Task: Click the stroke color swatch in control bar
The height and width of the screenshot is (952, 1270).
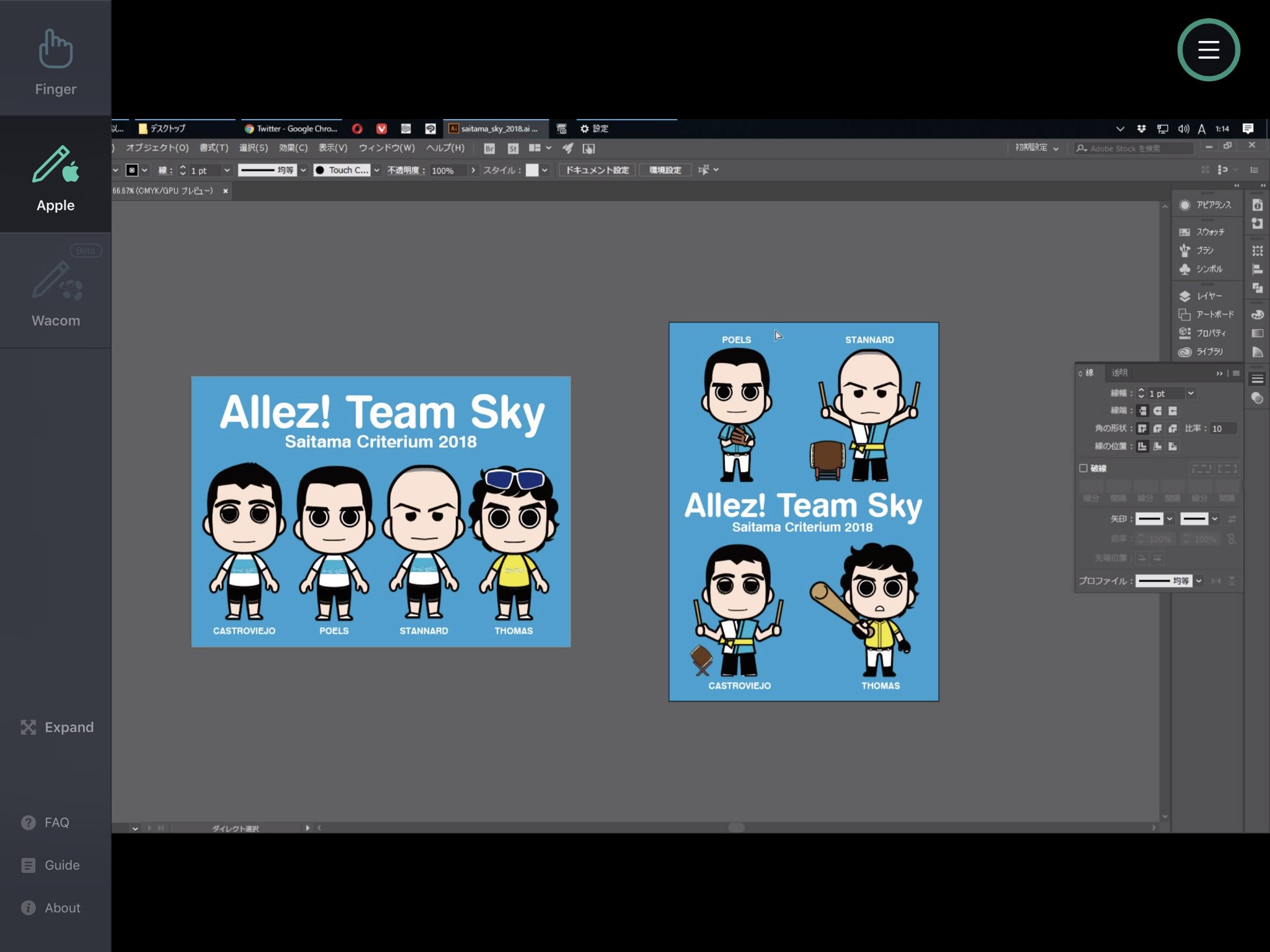Action: coord(132,170)
